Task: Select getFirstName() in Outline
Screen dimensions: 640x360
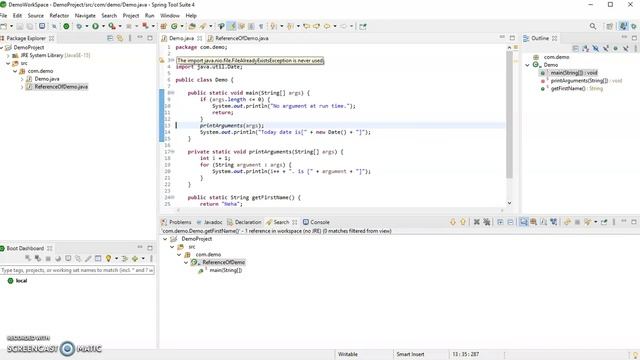Action: tap(568, 89)
